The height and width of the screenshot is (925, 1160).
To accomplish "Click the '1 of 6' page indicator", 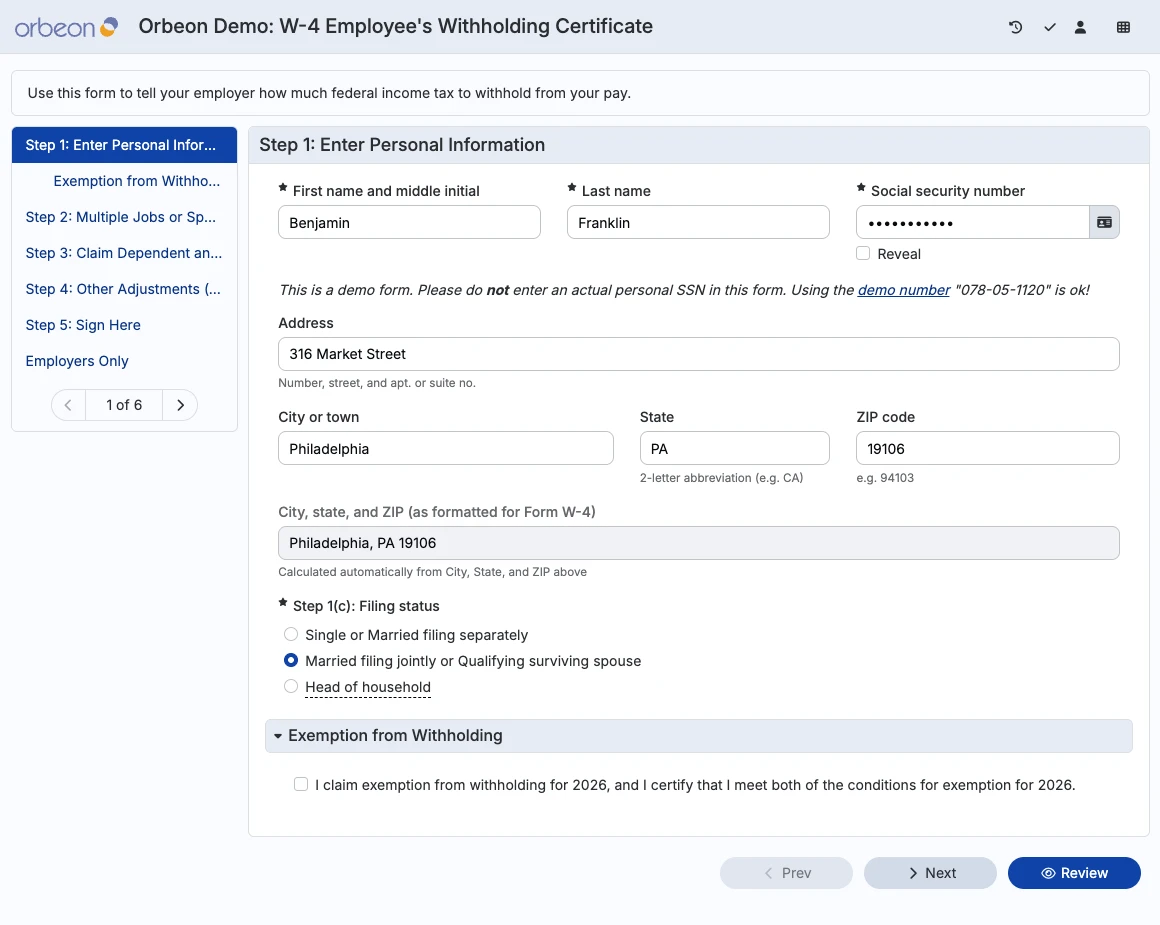I will pos(124,405).
